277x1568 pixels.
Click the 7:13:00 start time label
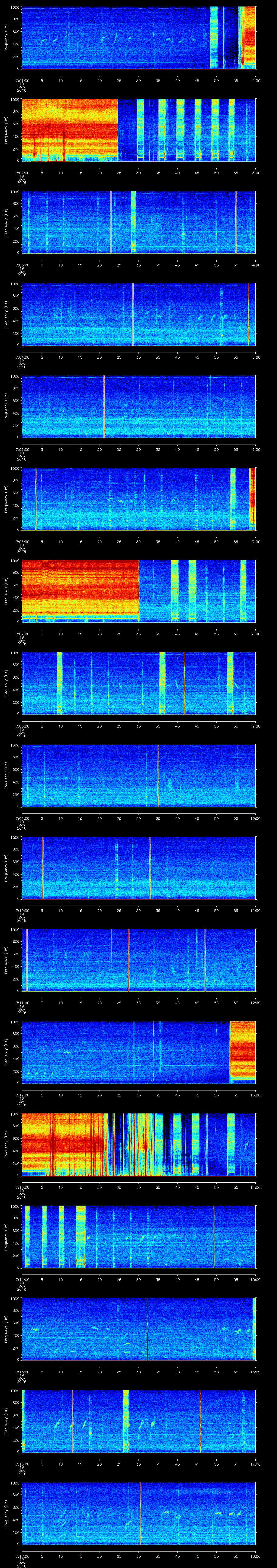22,1187
